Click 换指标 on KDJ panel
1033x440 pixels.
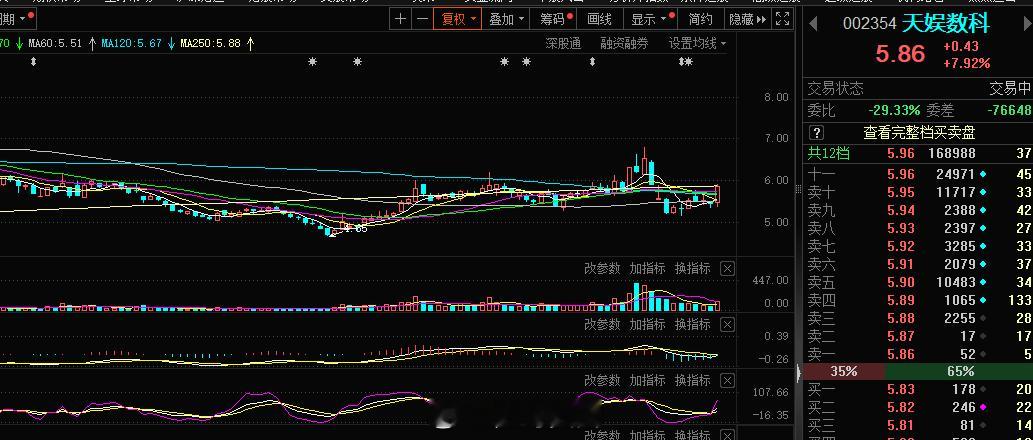pyautogui.click(x=692, y=381)
